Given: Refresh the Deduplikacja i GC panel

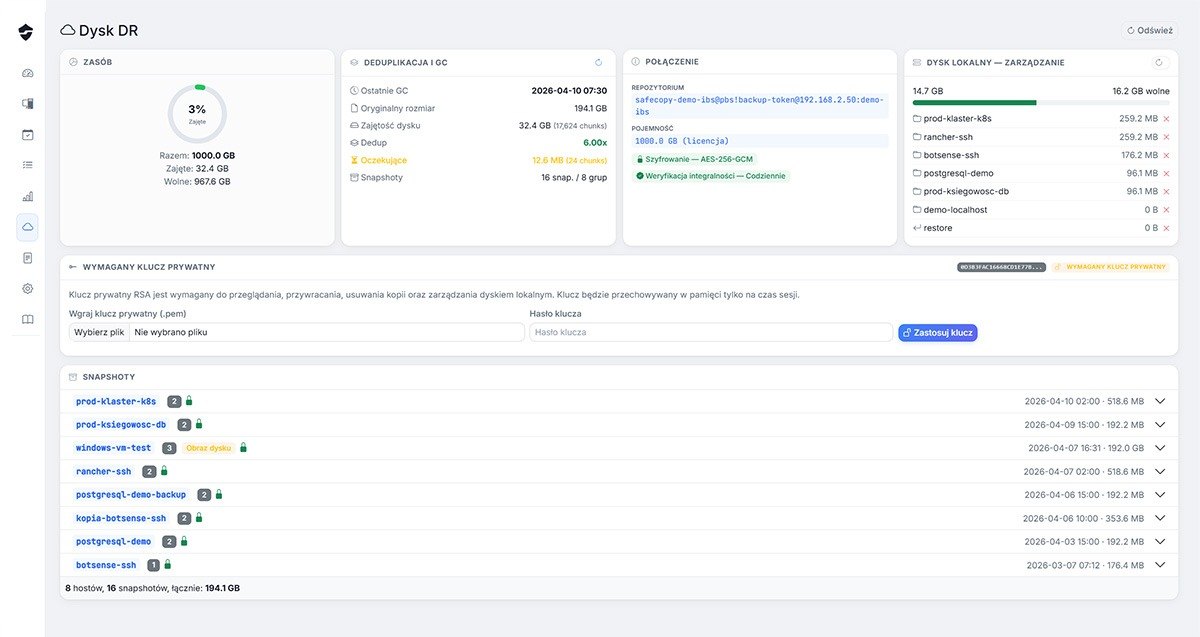Looking at the screenshot, I should pyautogui.click(x=599, y=62).
